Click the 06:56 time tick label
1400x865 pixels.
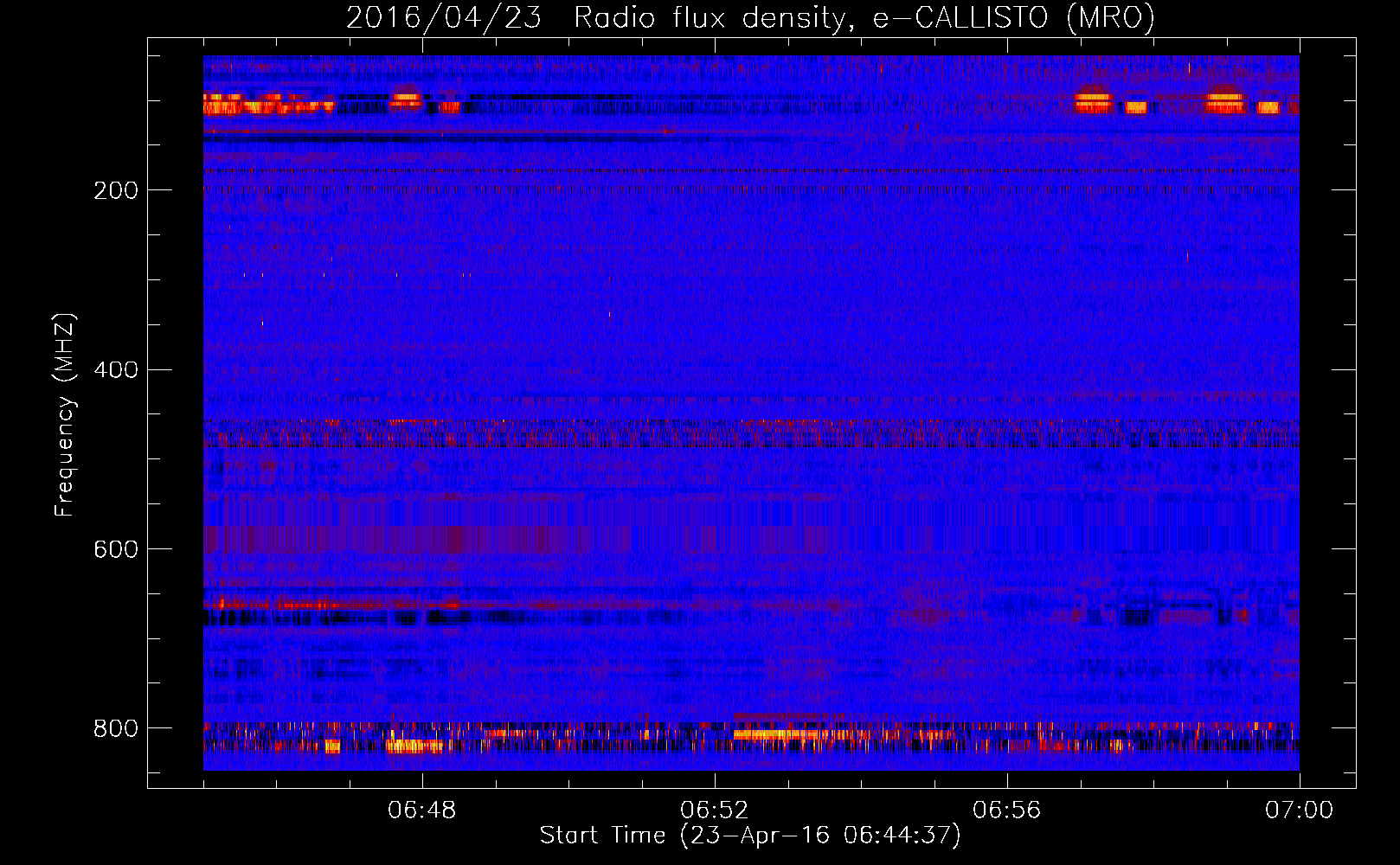[x=1007, y=811]
